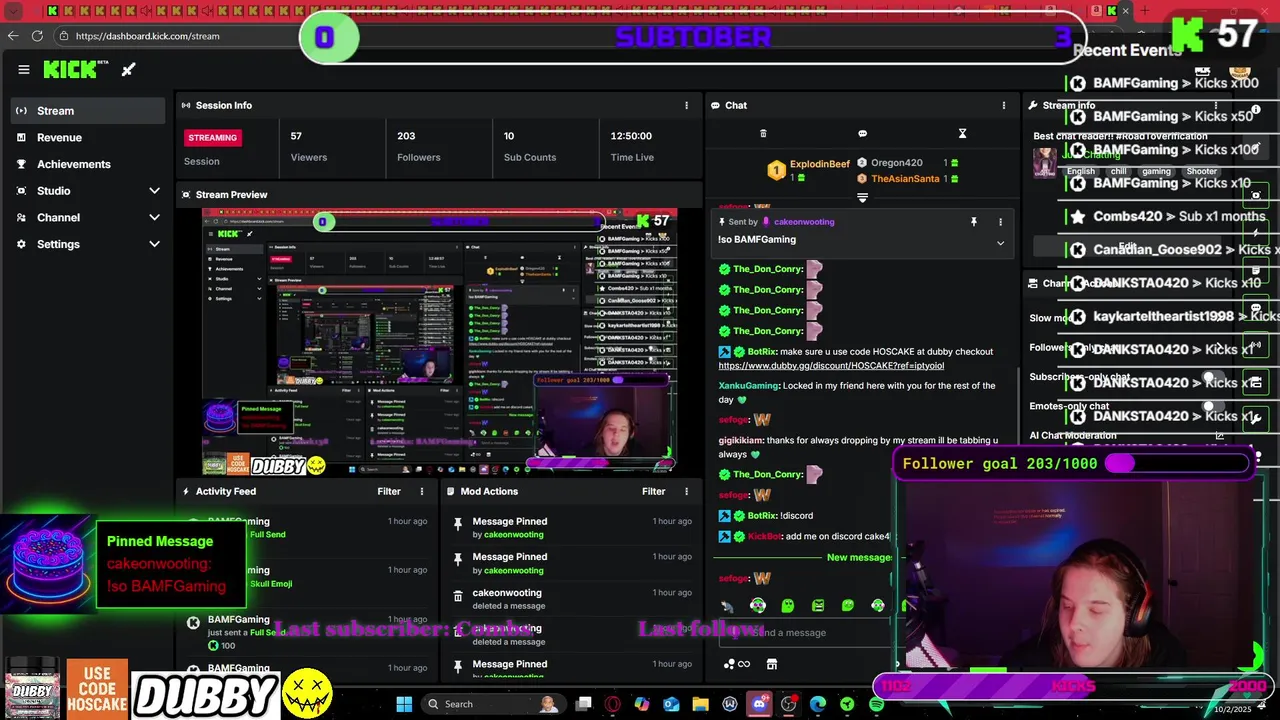Open Chat panel three-dot menu
1280x720 pixels.
(x=1004, y=105)
